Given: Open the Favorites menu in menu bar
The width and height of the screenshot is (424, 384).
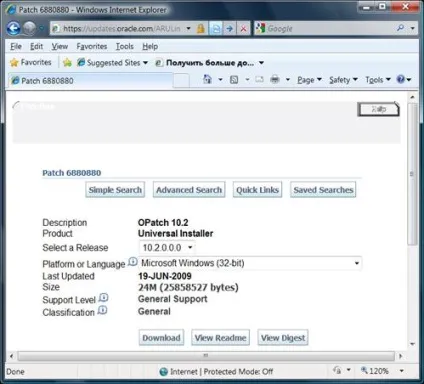Looking at the screenshot, I should pos(92,46).
